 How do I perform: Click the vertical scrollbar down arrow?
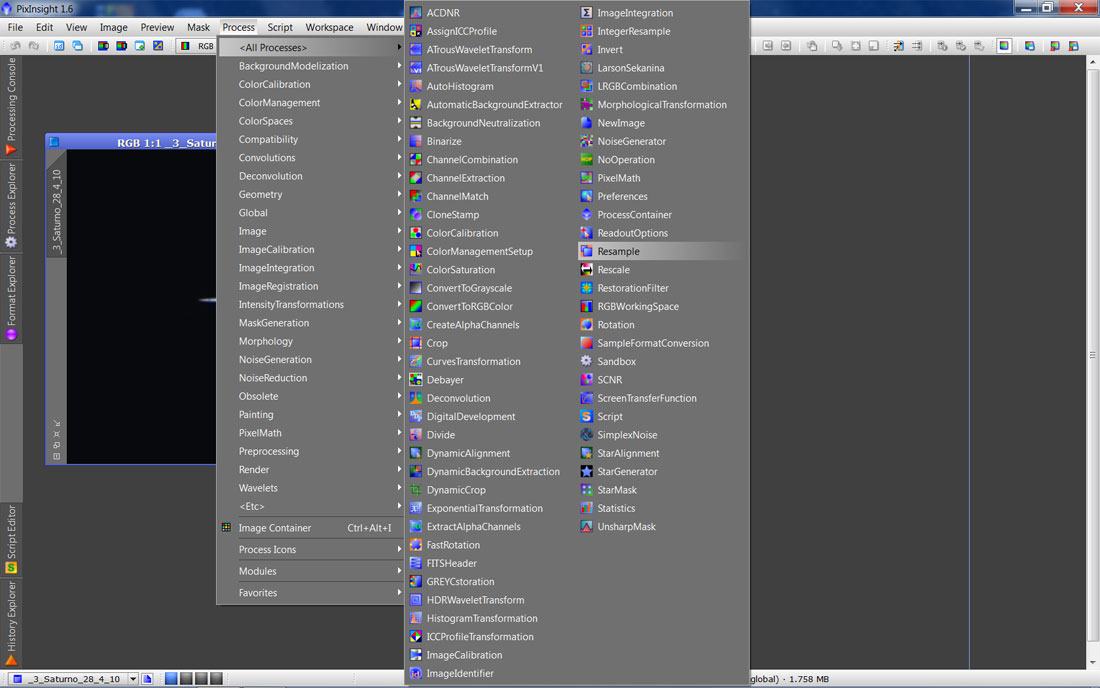[x=1093, y=662]
